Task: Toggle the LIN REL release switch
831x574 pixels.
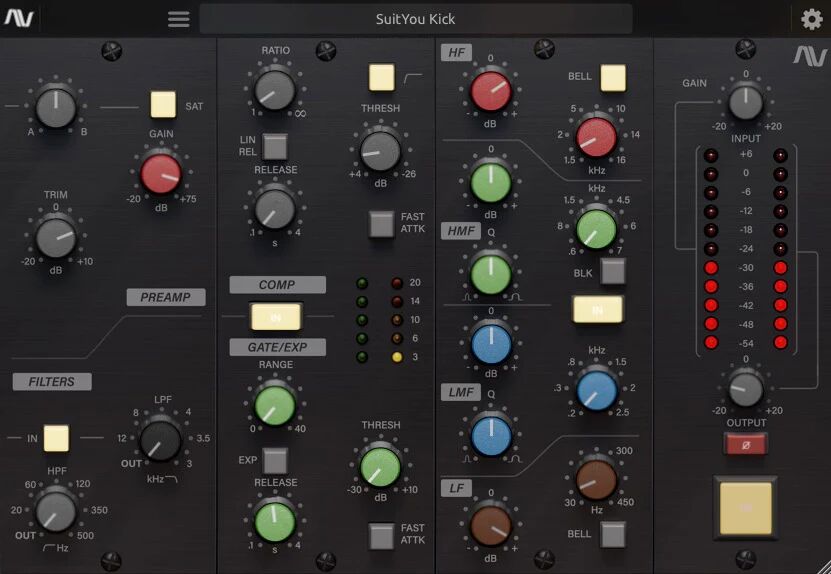Action: pos(275,147)
